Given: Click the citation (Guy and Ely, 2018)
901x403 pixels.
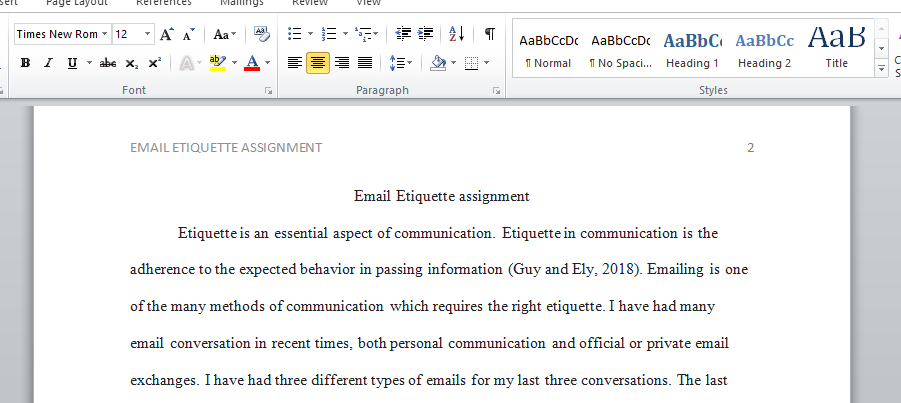Looking at the screenshot, I should click(x=575, y=270).
